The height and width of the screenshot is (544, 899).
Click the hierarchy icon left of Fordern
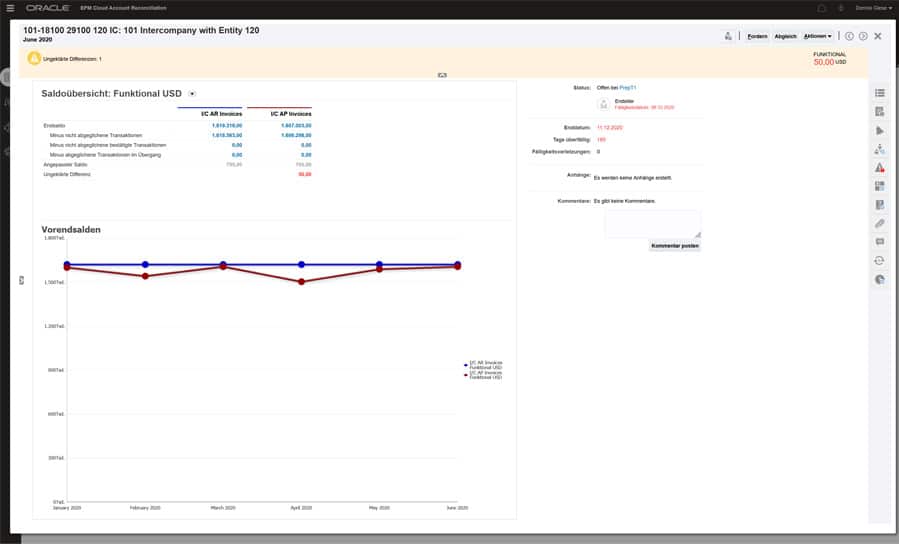(728, 36)
